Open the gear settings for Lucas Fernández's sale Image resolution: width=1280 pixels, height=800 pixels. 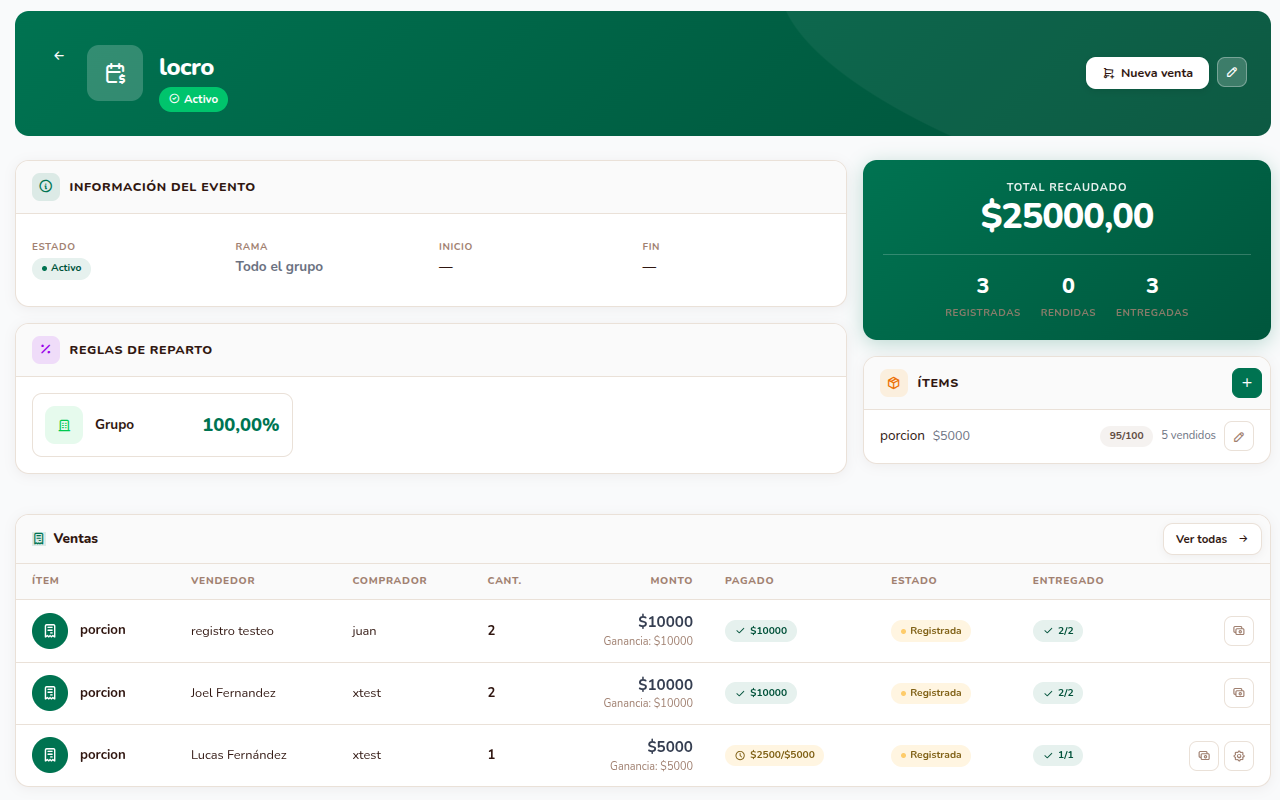[x=1239, y=755]
